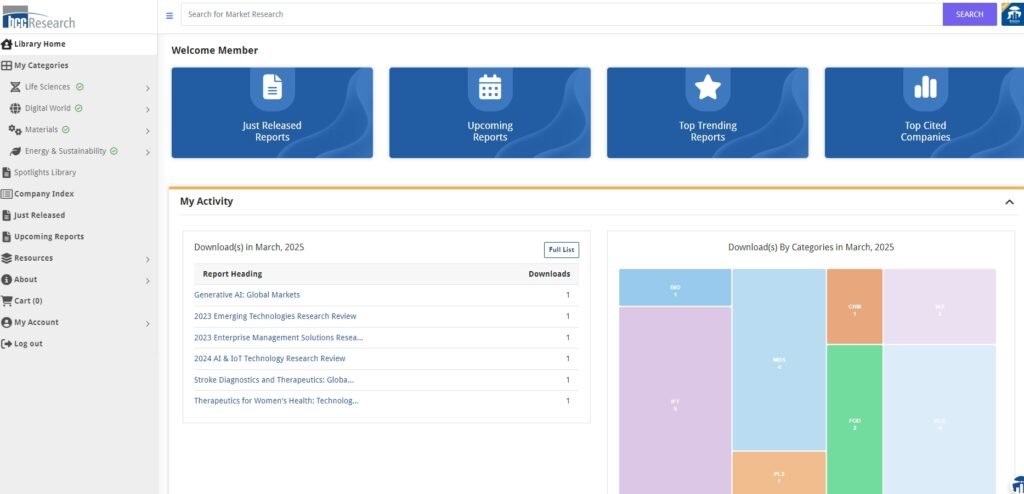Open the Top Trending Reports star tile
Viewport: 1024px width, 494px height.
click(707, 112)
